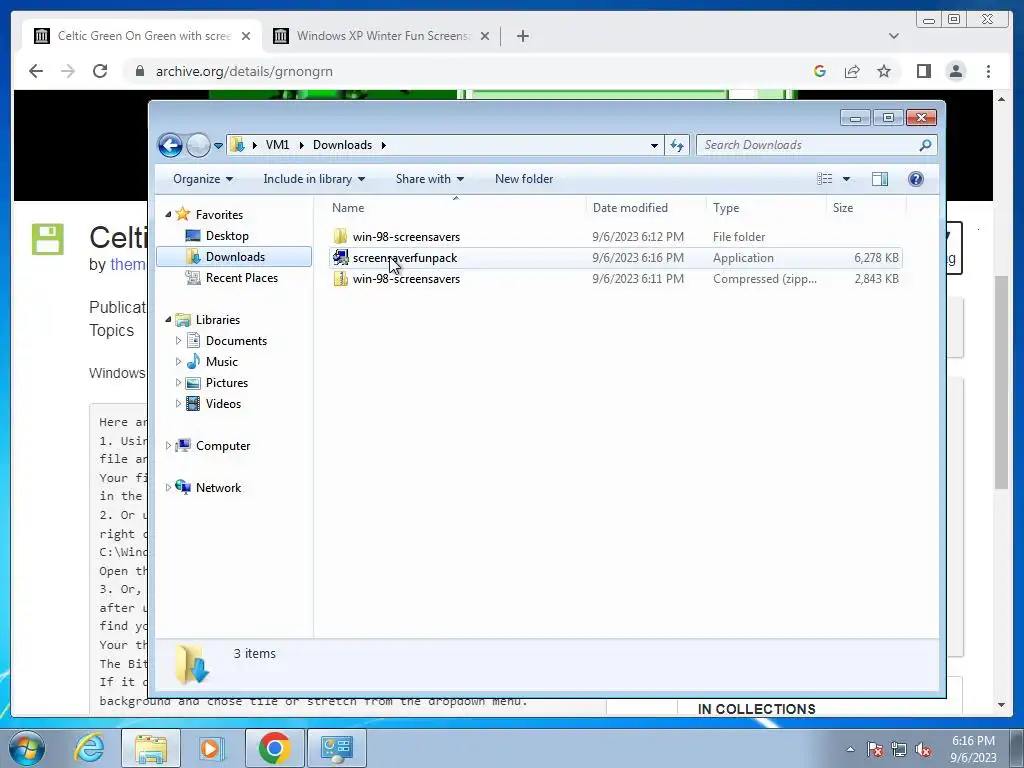Switch to Windows XP Winter Fun Screensaver tab
1024x768 pixels.
click(381, 36)
